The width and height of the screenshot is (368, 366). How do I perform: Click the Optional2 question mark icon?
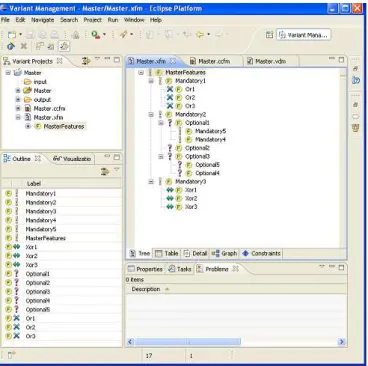[170, 148]
